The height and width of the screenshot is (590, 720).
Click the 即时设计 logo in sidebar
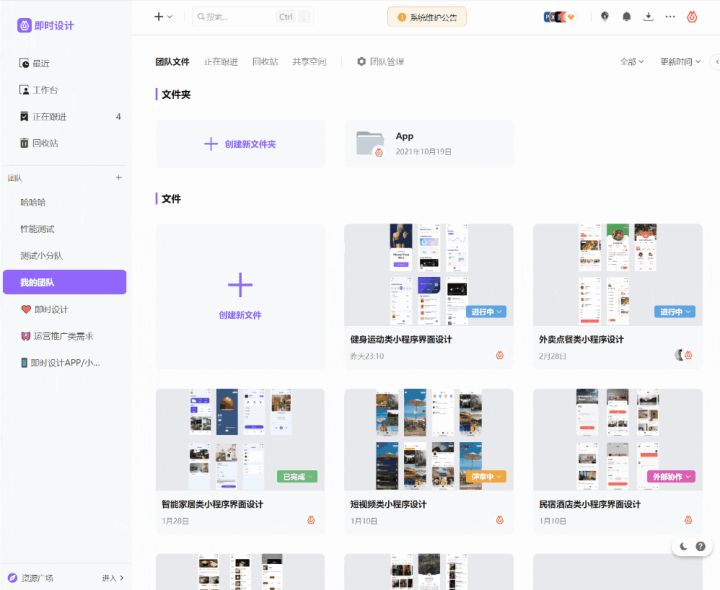coord(45,25)
